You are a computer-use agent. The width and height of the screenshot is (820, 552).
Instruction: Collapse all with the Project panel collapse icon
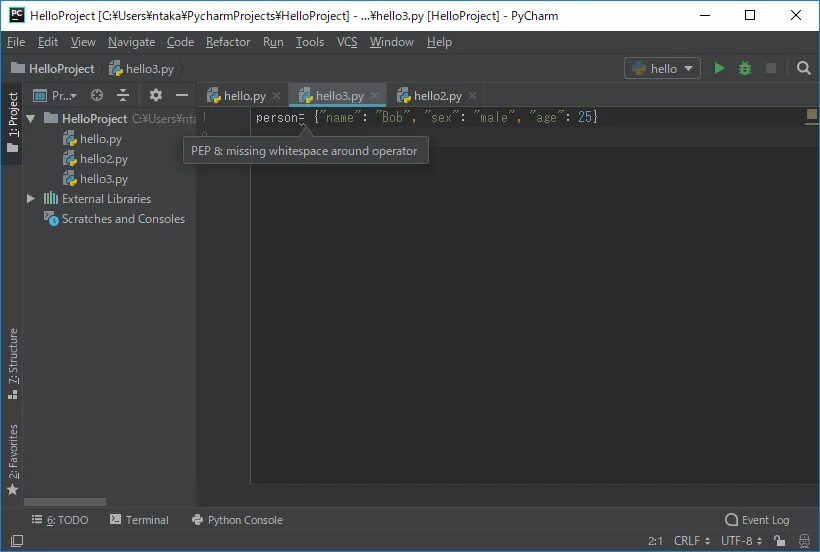click(123, 95)
